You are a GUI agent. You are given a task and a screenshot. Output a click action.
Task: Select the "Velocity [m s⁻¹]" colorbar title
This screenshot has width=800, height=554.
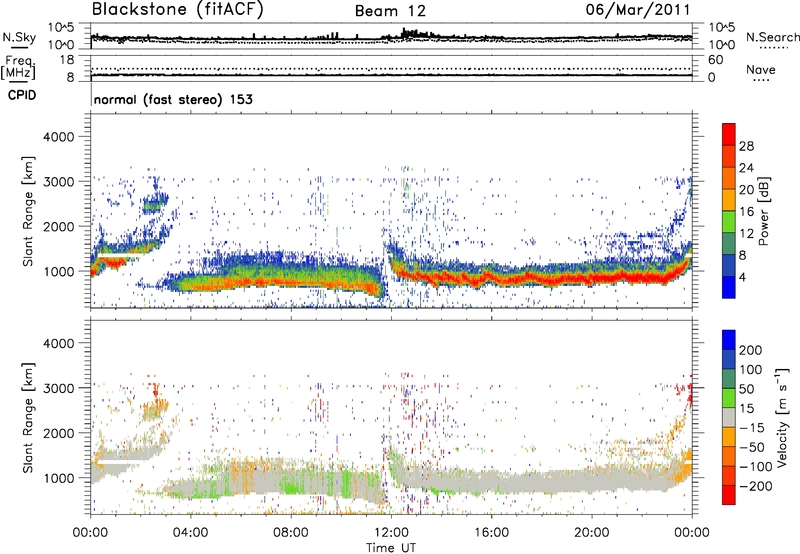tap(782, 417)
